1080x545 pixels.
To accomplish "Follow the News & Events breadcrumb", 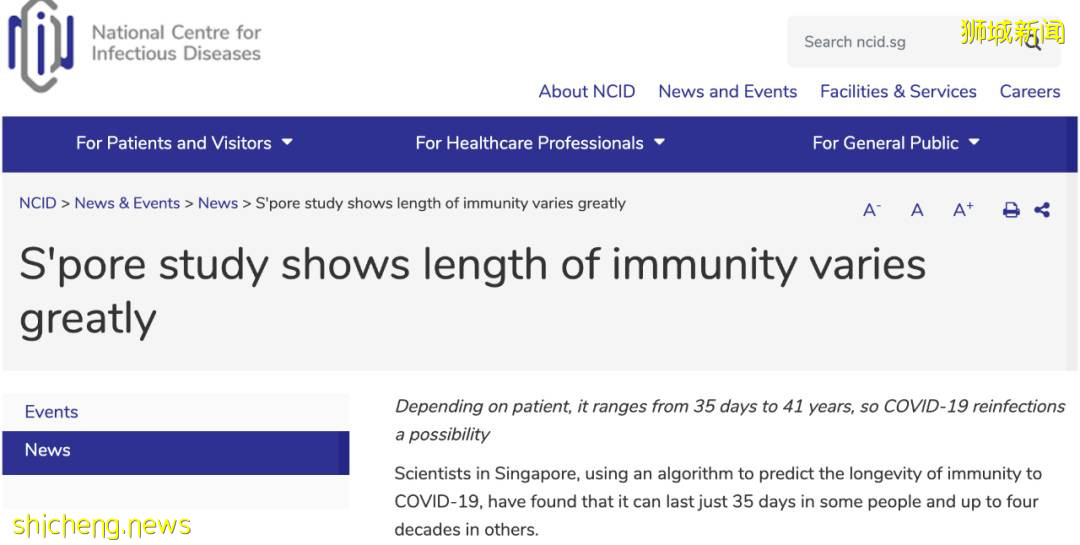I will click(x=127, y=203).
